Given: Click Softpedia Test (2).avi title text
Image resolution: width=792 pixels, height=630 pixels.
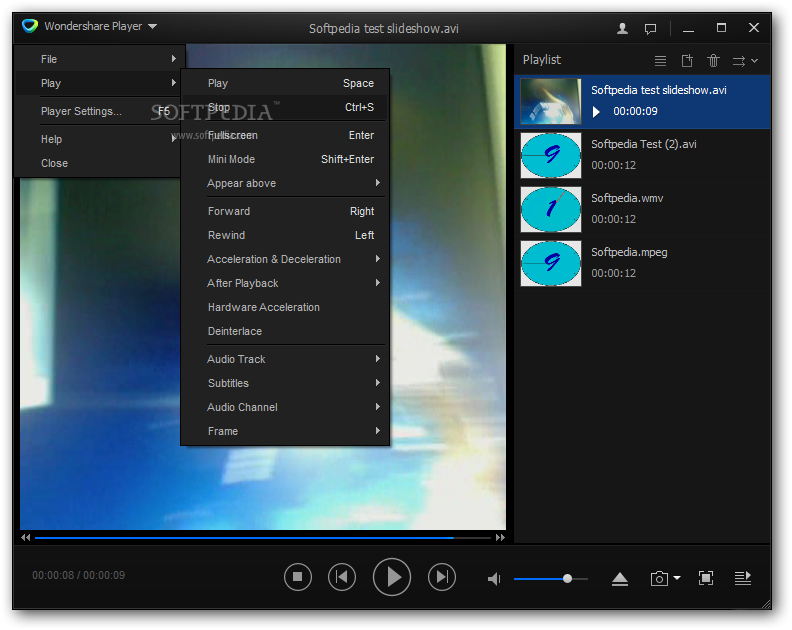Looking at the screenshot, I should pos(644,144).
